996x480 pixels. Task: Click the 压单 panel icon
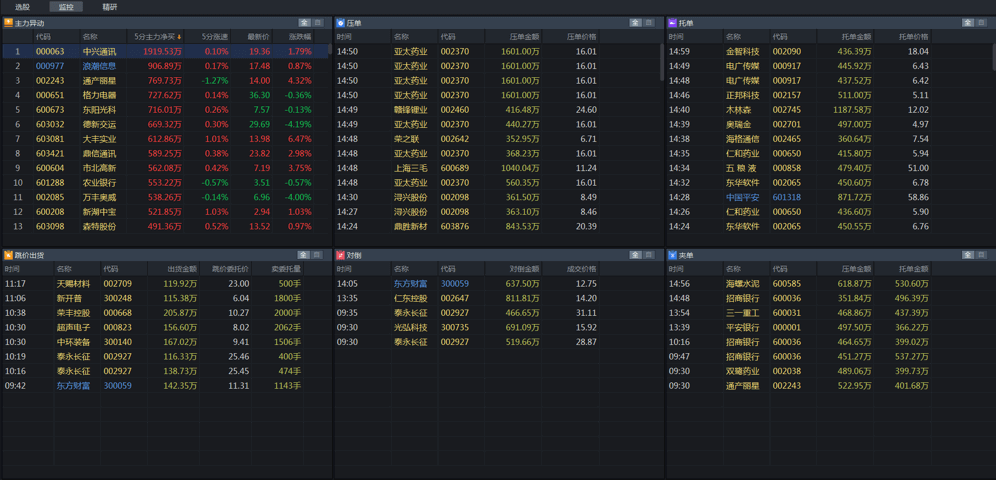click(x=341, y=22)
